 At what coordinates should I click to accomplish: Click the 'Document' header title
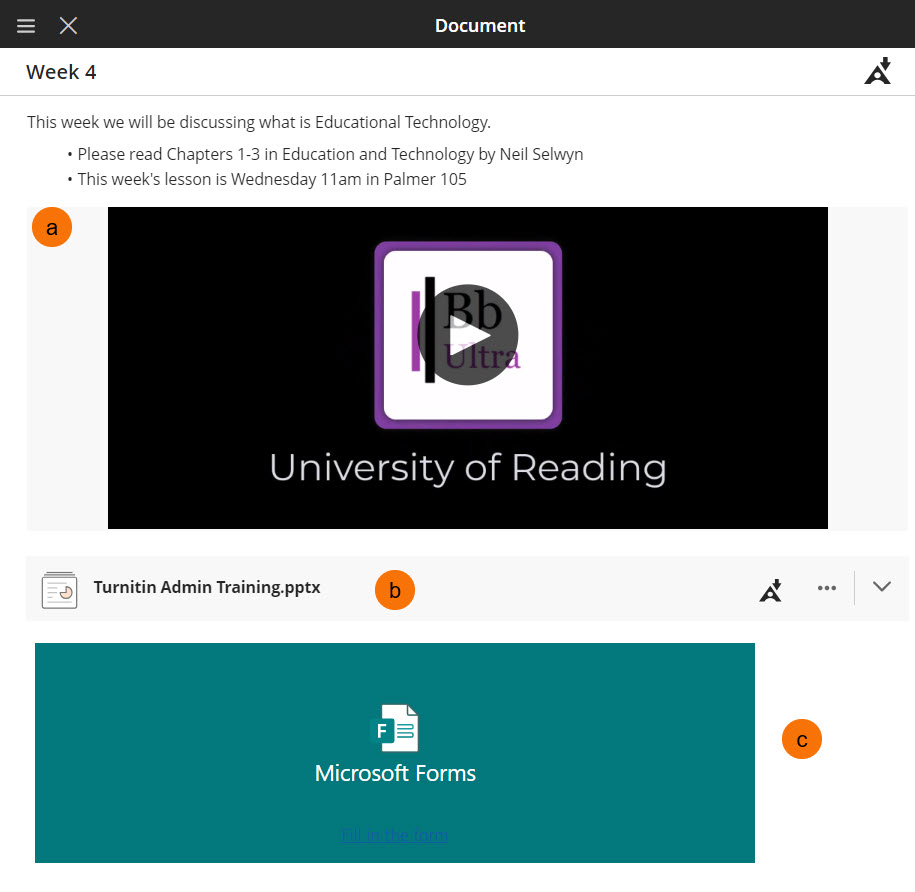click(480, 26)
